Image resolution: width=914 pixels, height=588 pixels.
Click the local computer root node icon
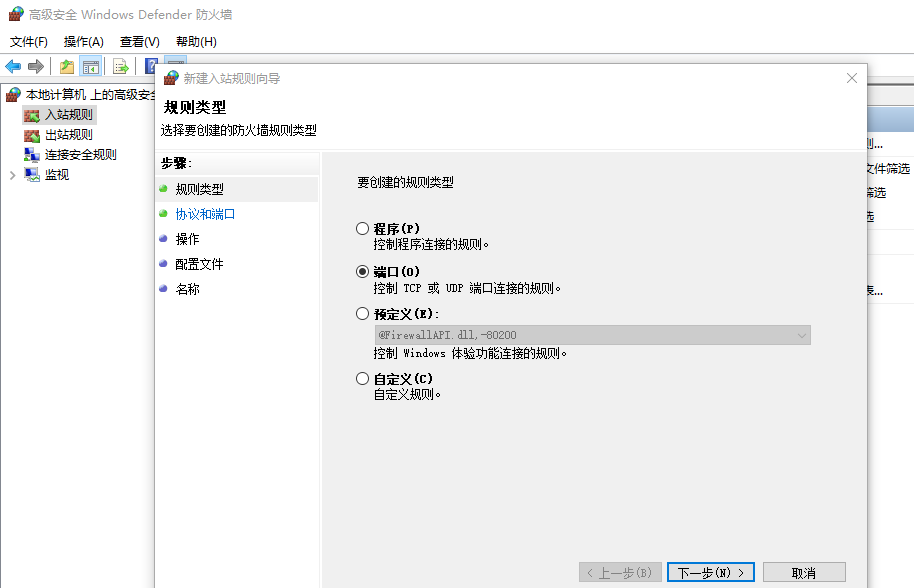(13, 94)
